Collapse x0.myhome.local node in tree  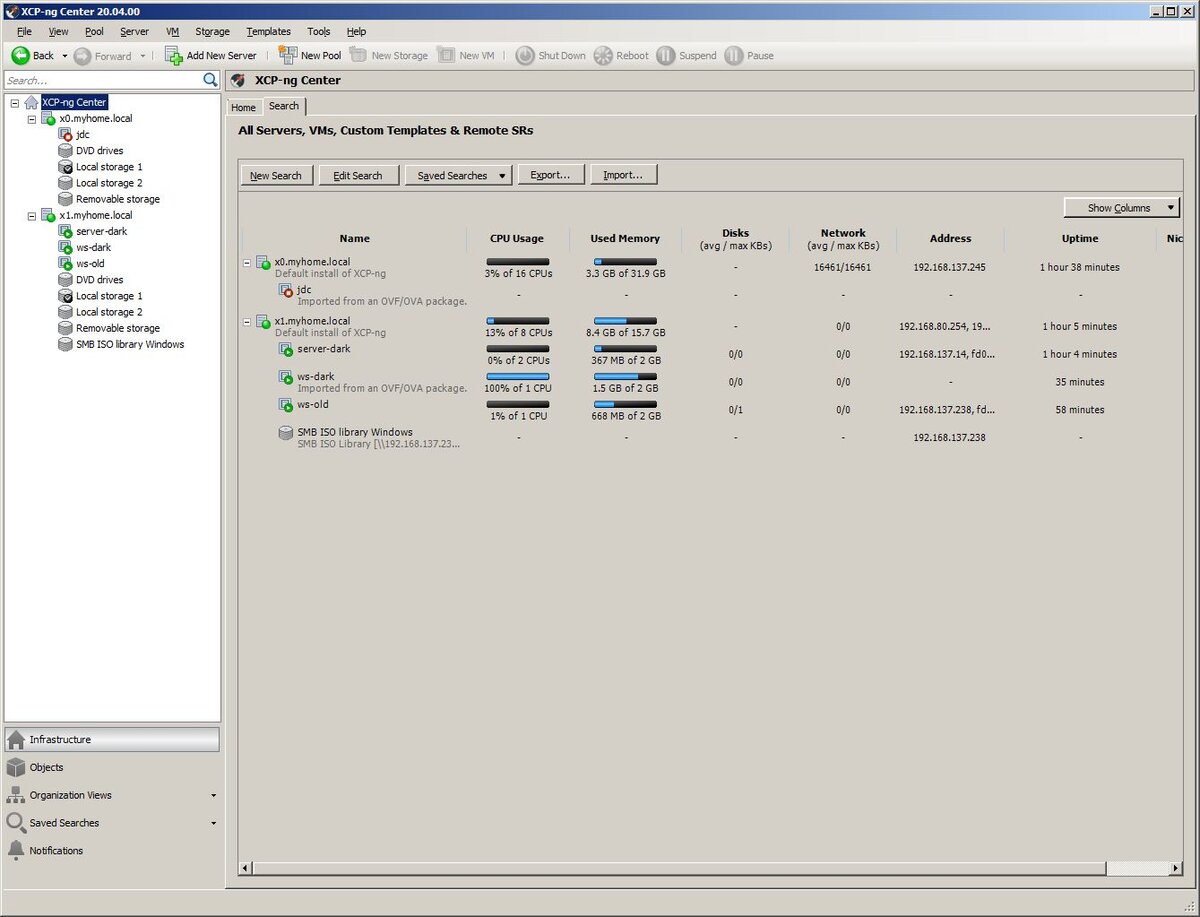[31, 118]
